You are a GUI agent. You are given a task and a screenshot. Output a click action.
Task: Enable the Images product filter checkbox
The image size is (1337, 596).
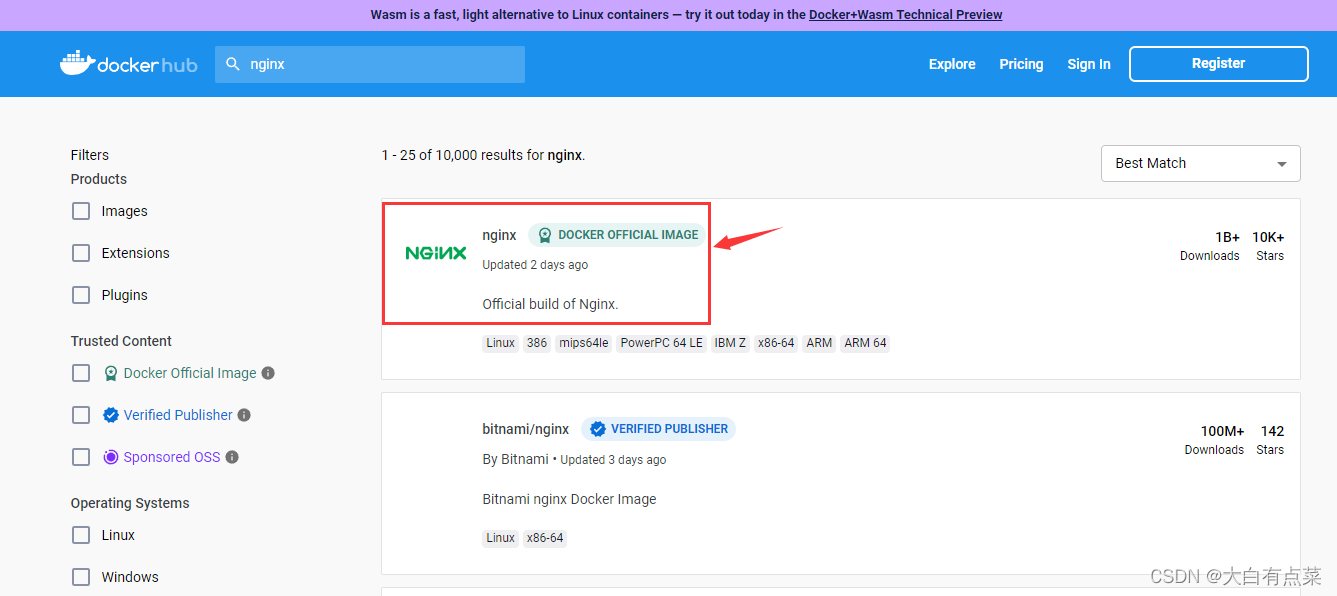[81, 211]
